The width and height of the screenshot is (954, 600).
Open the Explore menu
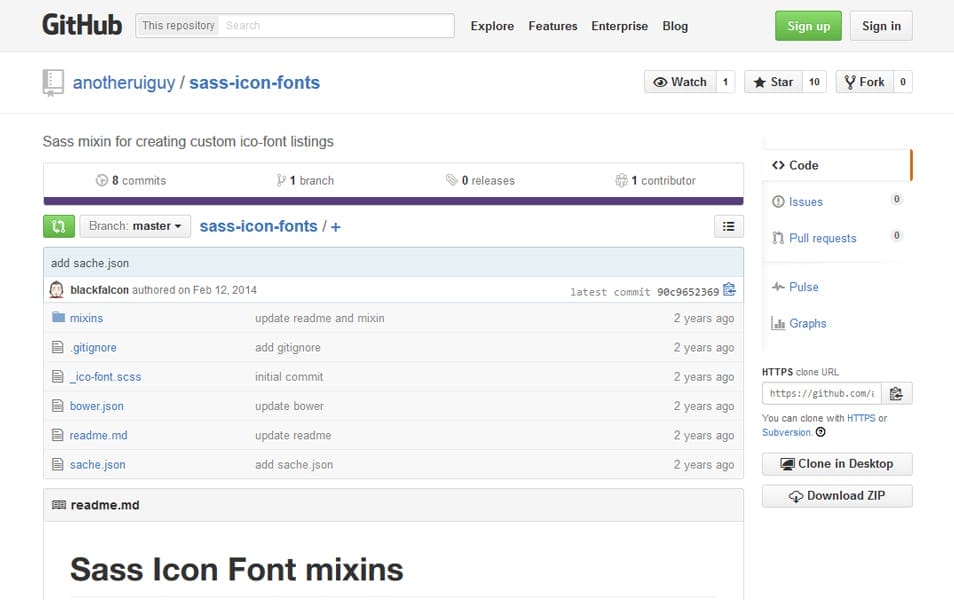(492, 26)
